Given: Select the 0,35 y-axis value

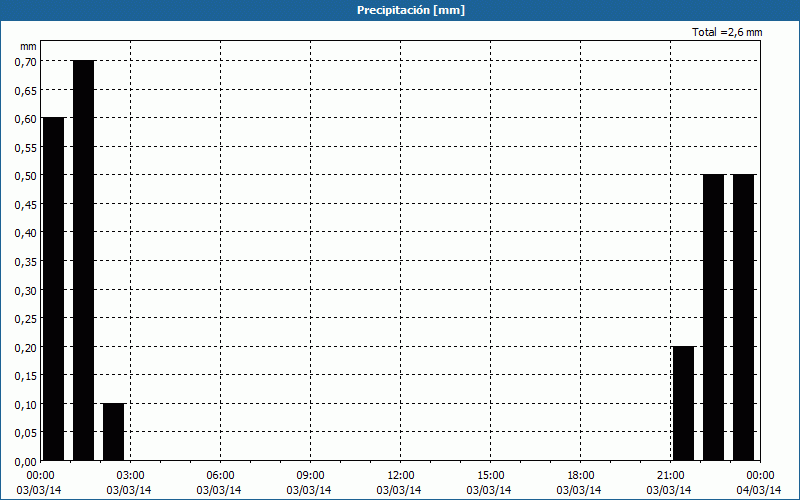Looking at the screenshot, I should tap(26, 262).
